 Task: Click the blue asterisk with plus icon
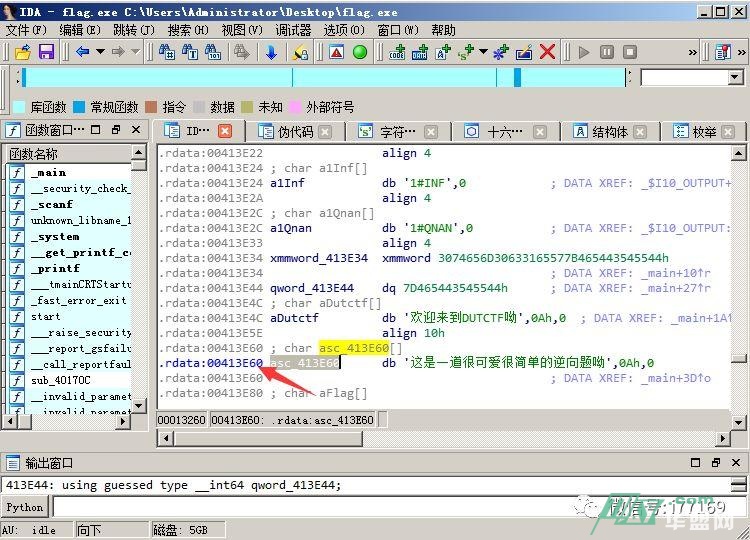tap(501, 52)
